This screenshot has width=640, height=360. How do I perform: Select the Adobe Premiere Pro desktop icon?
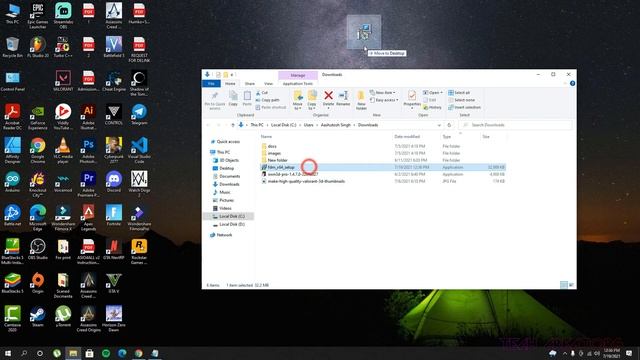click(88, 184)
